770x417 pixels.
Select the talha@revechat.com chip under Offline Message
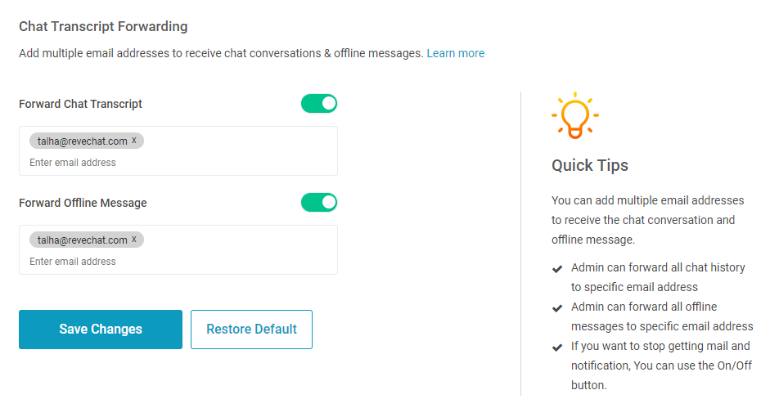point(82,240)
